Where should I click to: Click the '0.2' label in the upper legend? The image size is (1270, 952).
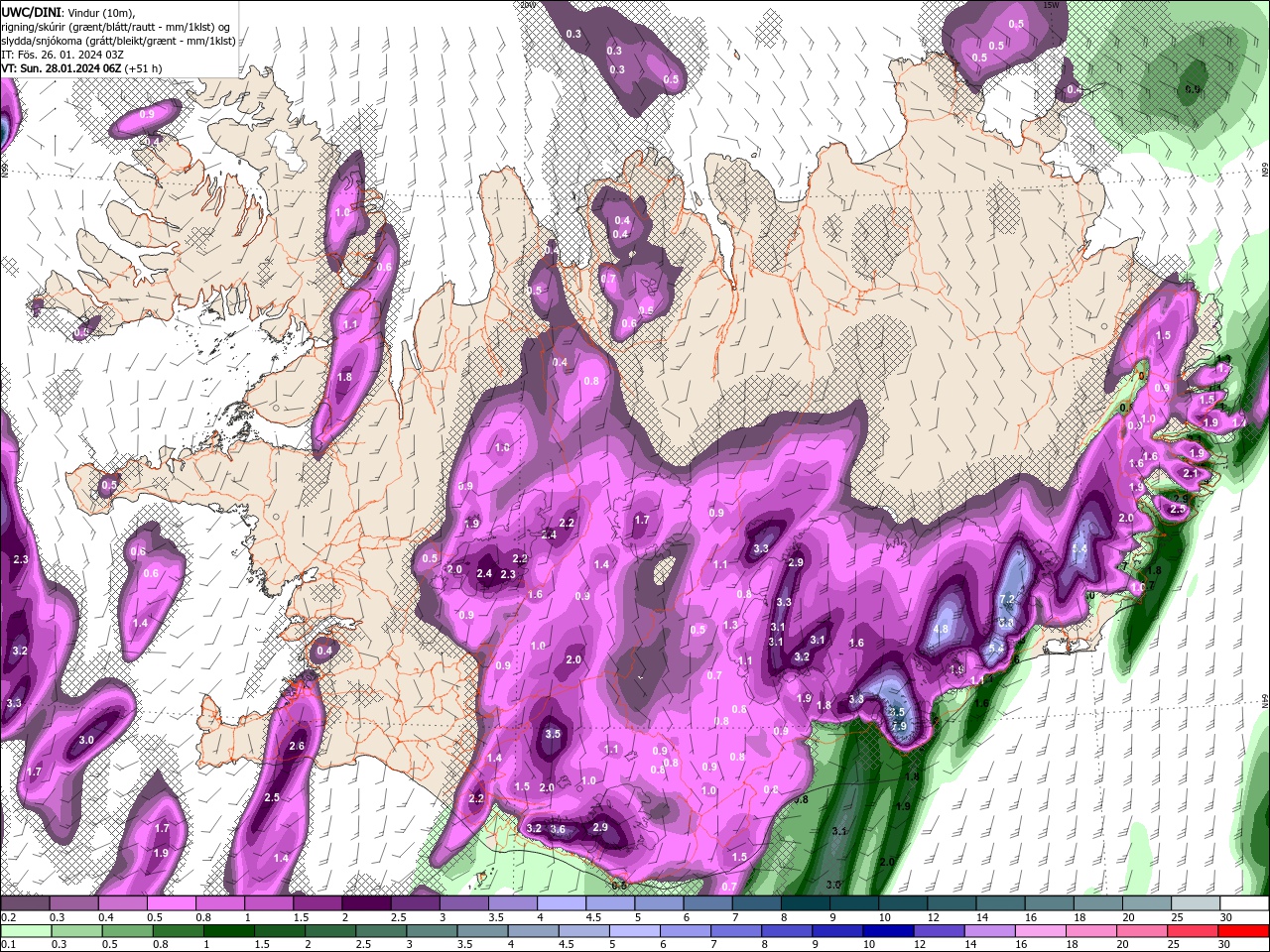(9, 917)
